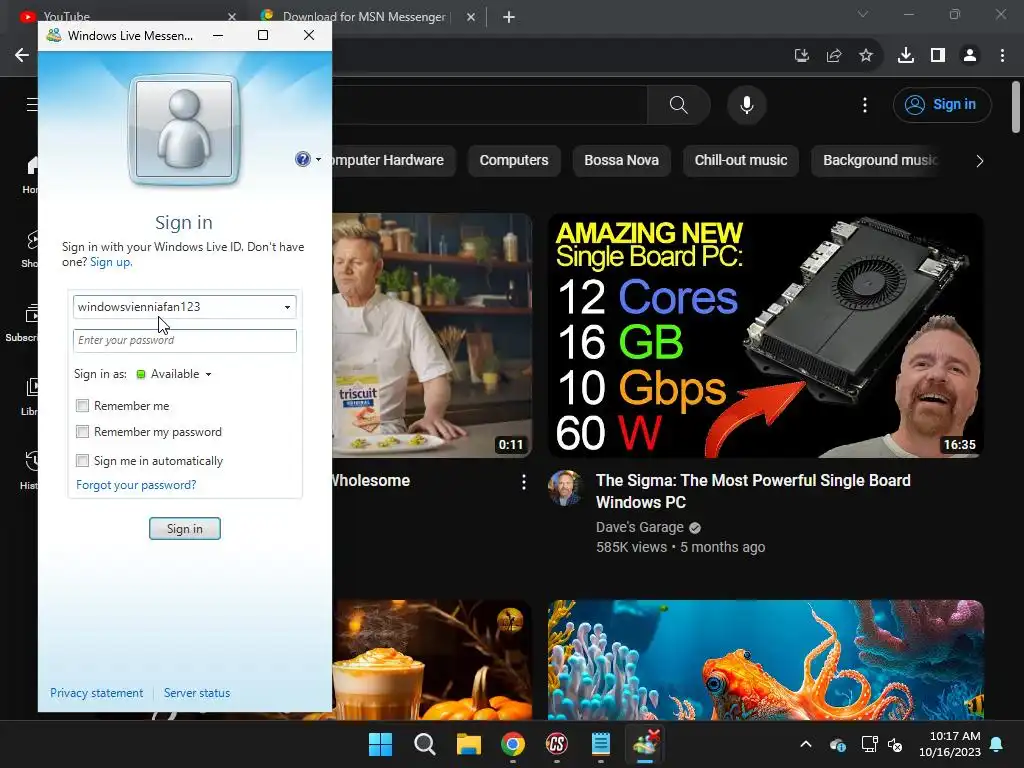
Task: Open Windows taskbar search
Action: point(424,744)
